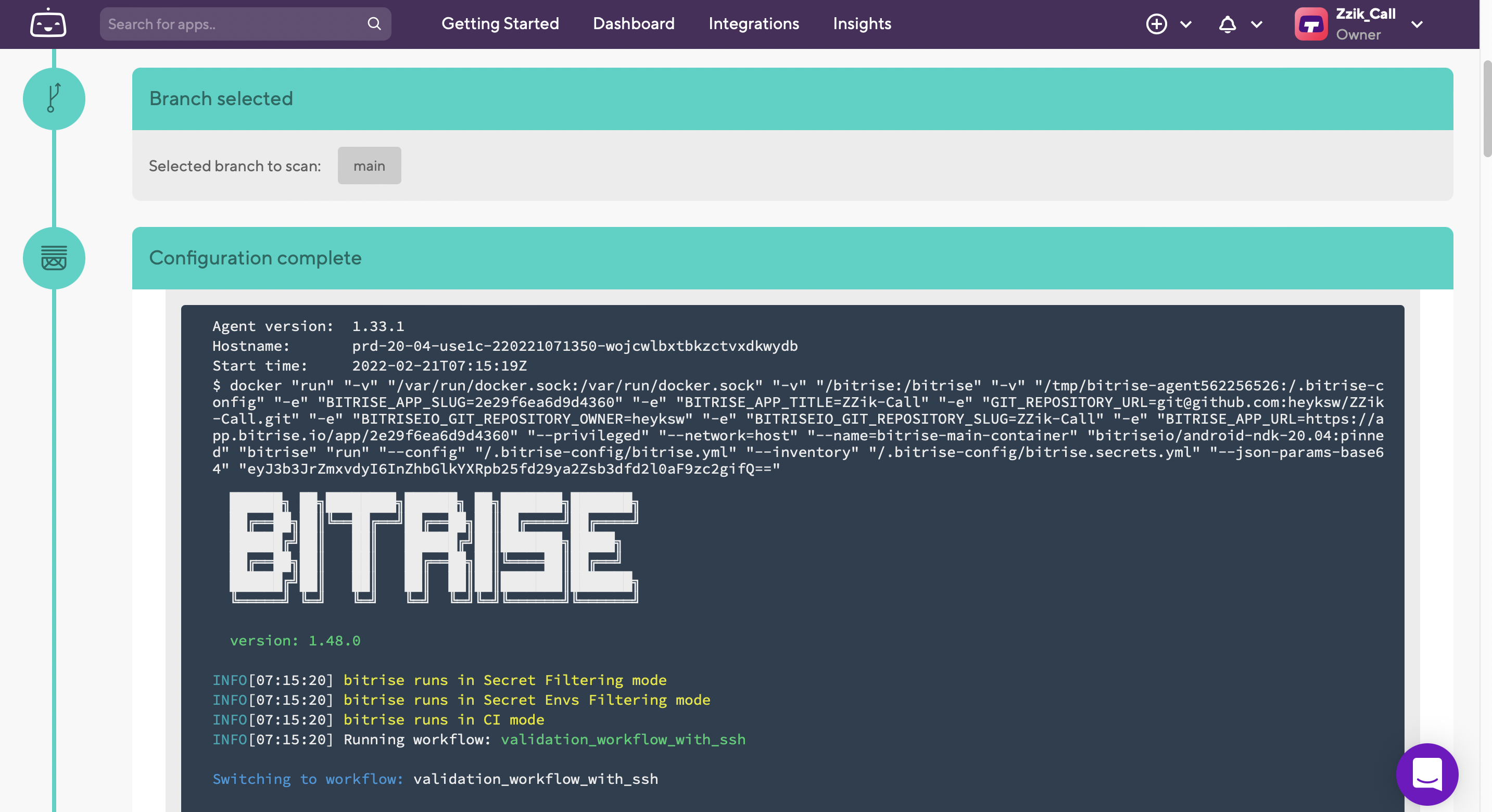Click the branch selection step icon
This screenshot has width=1492, height=812.
[54, 98]
